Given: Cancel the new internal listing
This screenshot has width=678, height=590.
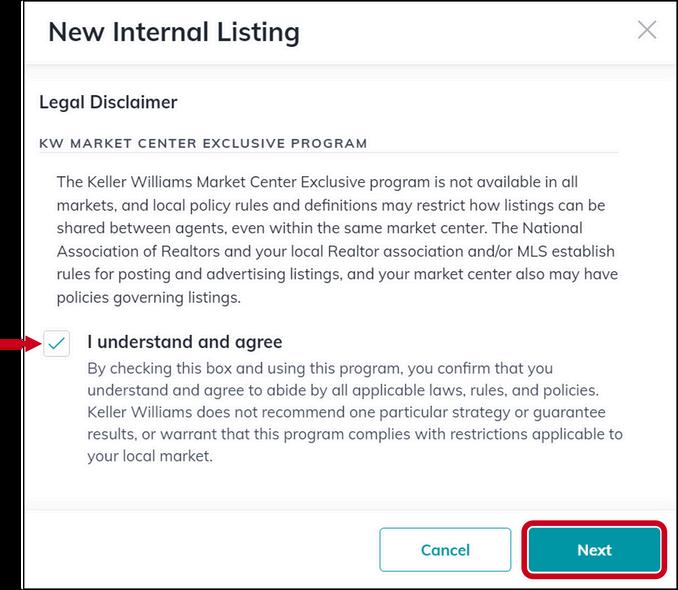Looking at the screenshot, I should (445, 550).
